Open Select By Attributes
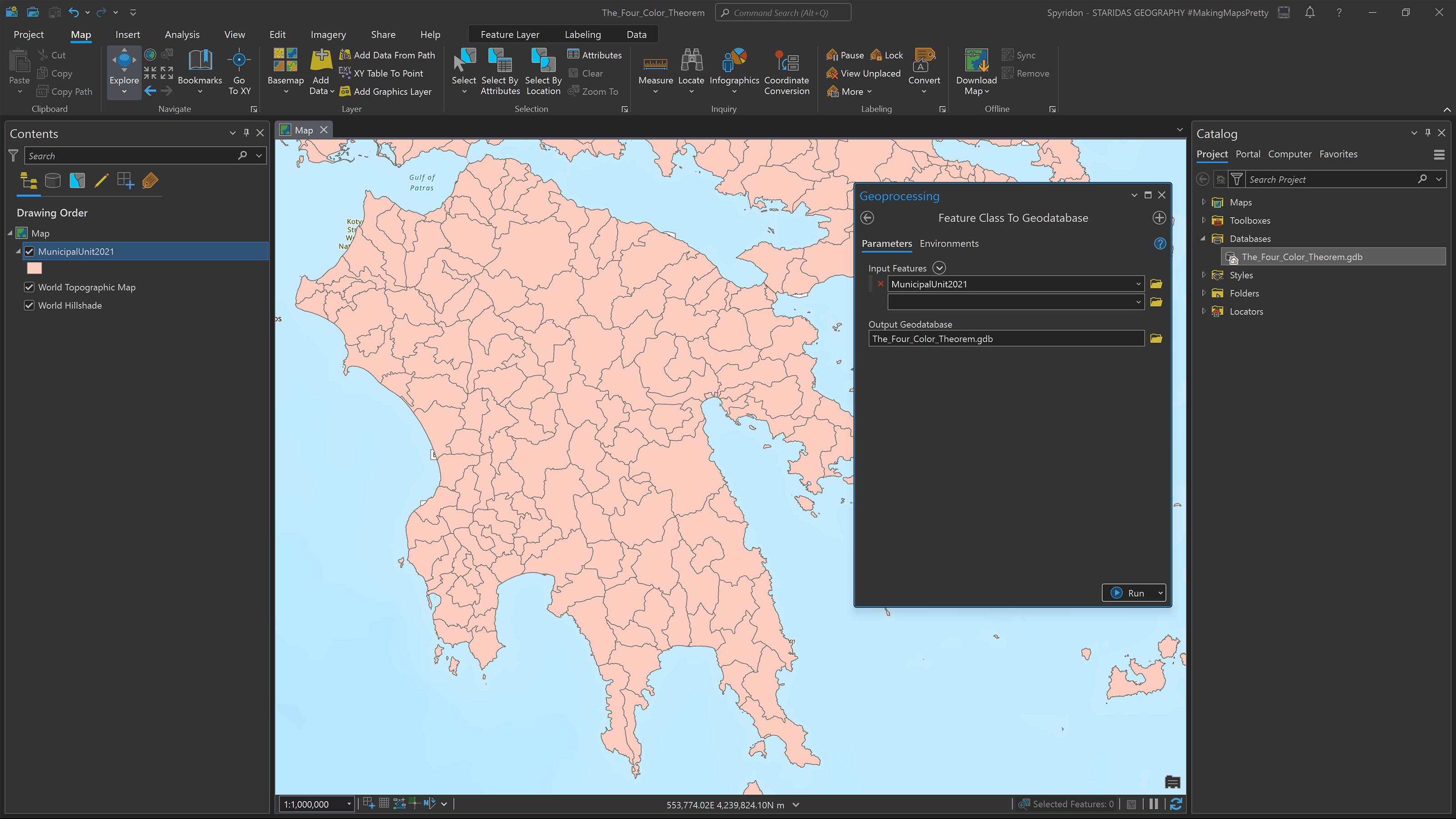Screen dimensions: 1456x819 [x=500, y=70]
